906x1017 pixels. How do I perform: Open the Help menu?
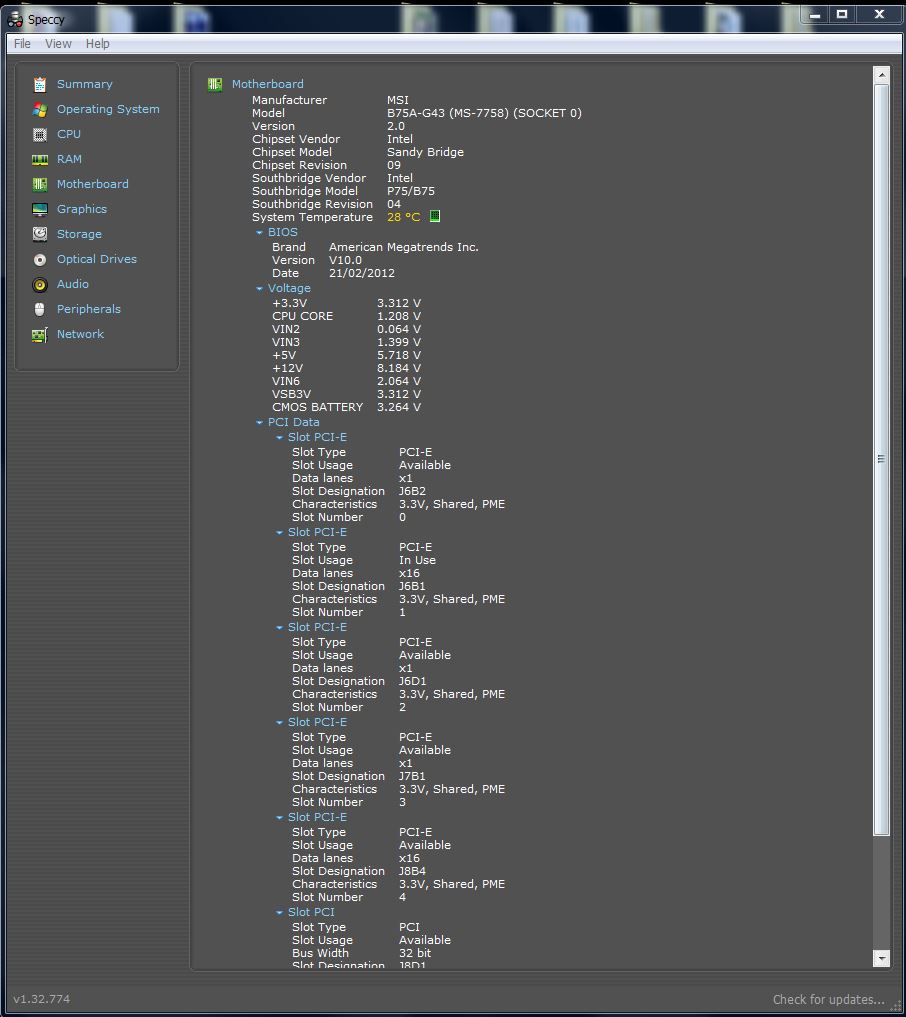97,43
